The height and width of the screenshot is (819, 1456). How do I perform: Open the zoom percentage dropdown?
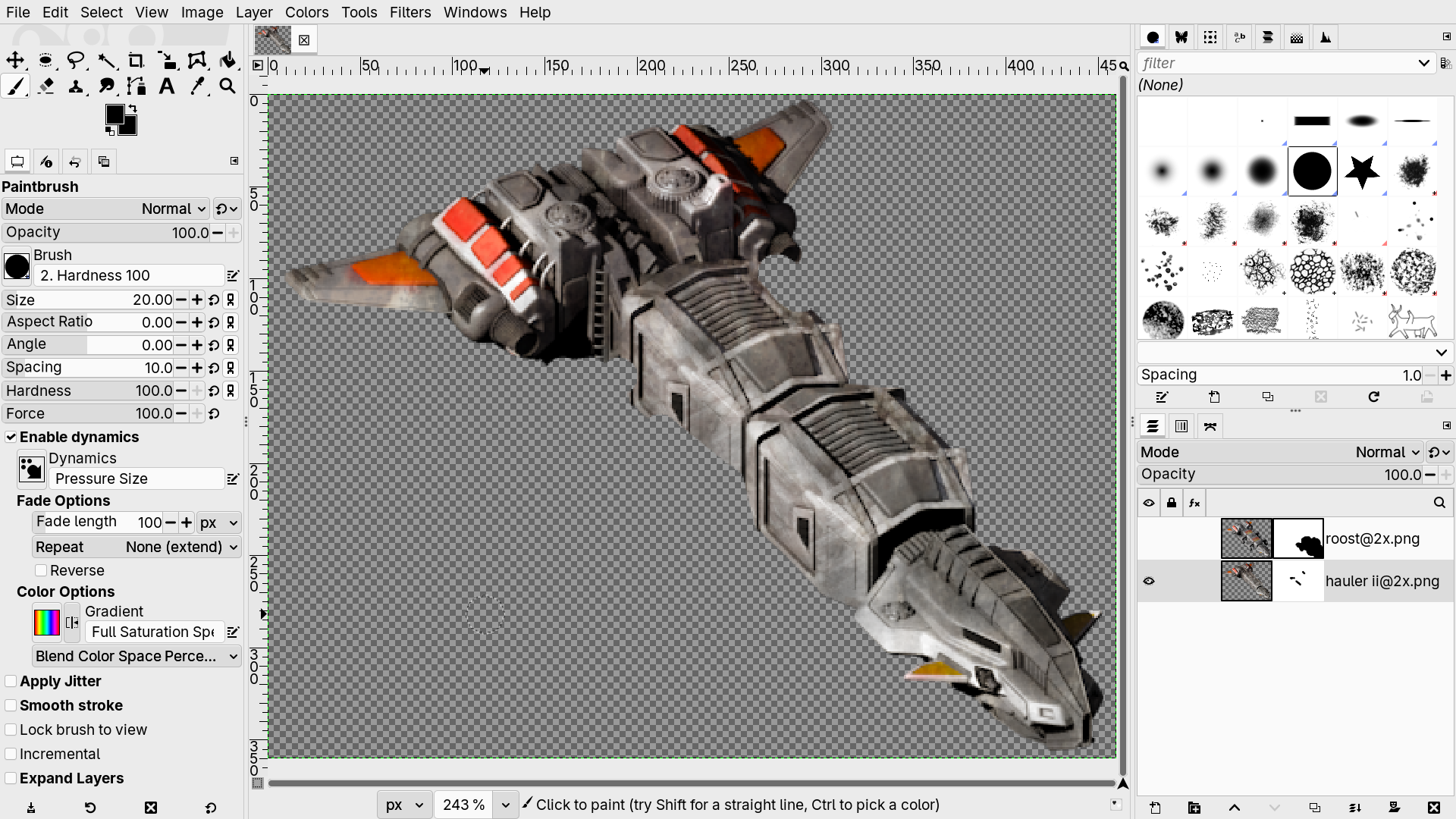point(505,805)
